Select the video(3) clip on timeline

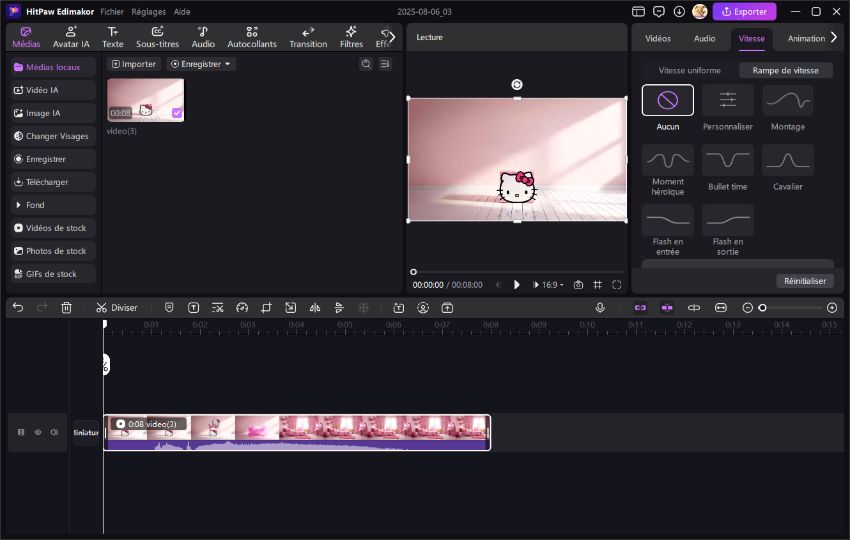point(297,432)
